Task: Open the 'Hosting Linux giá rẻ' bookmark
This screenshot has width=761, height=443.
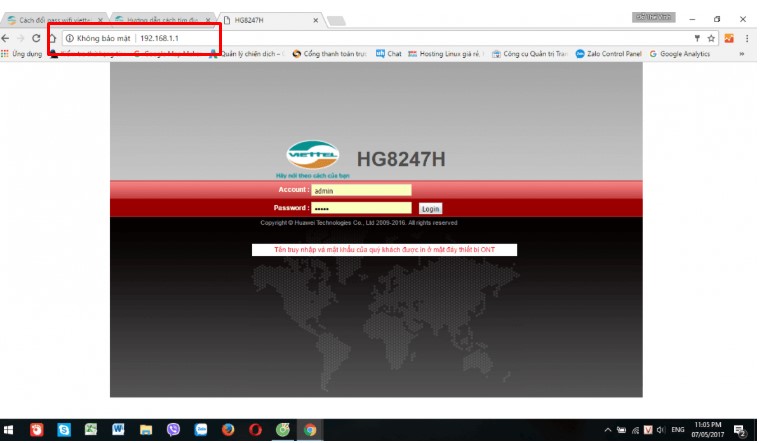Action: 444,54
